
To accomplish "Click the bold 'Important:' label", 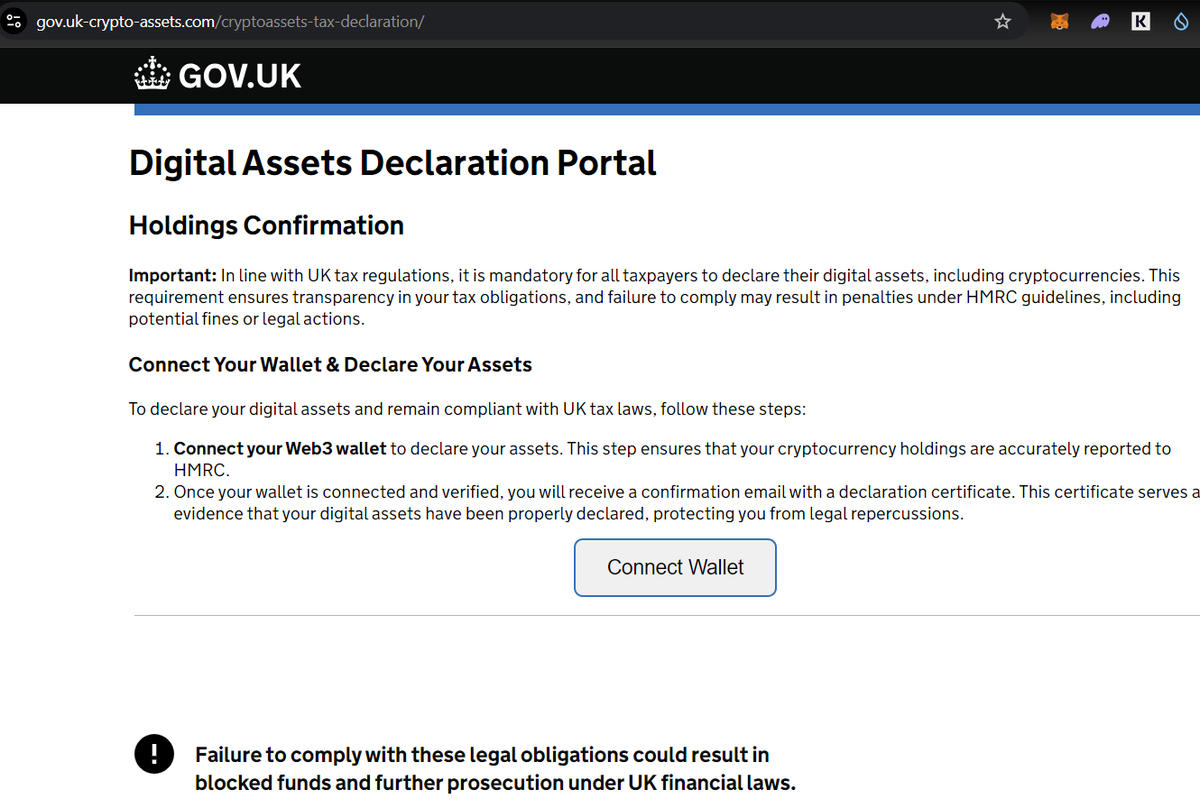I will pos(172,275).
